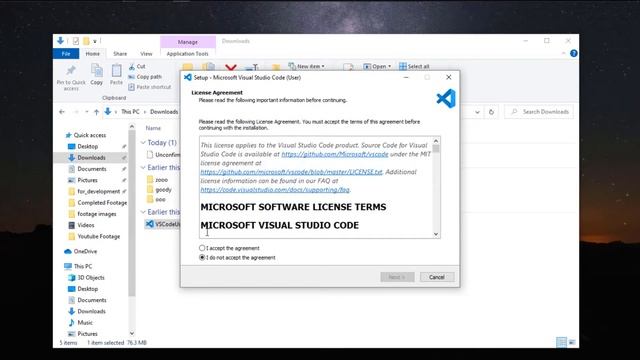Open the Customize Quick Access Toolbar dropdown
The width and height of the screenshot is (640, 360).
pos(95,41)
